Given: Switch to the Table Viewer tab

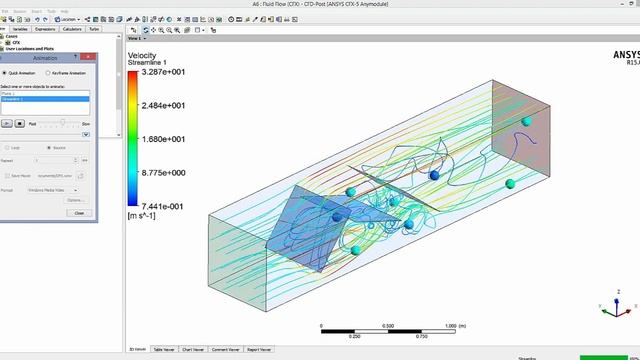Looking at the screenshot, I should coord(164,349).
